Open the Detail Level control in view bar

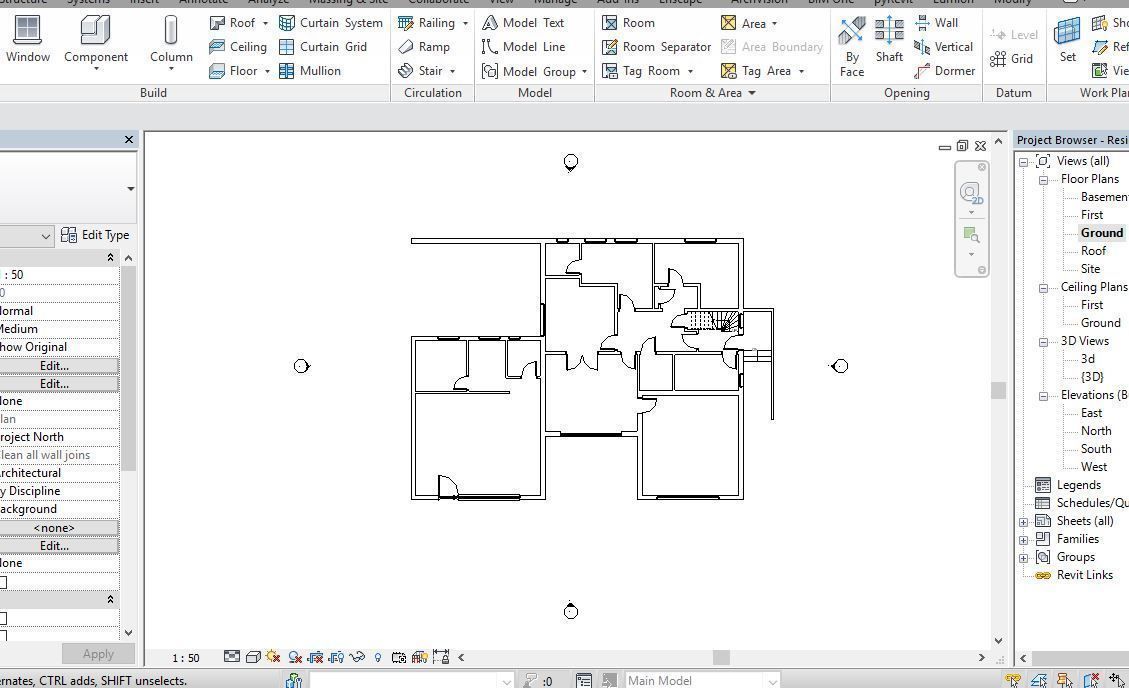231,656
